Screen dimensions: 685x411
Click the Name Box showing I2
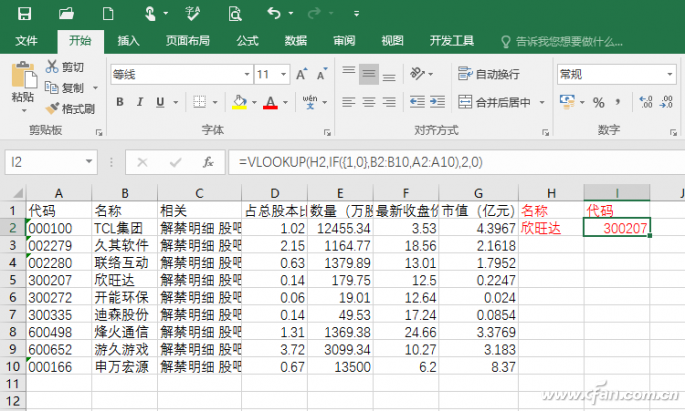(x=51, y=162)
